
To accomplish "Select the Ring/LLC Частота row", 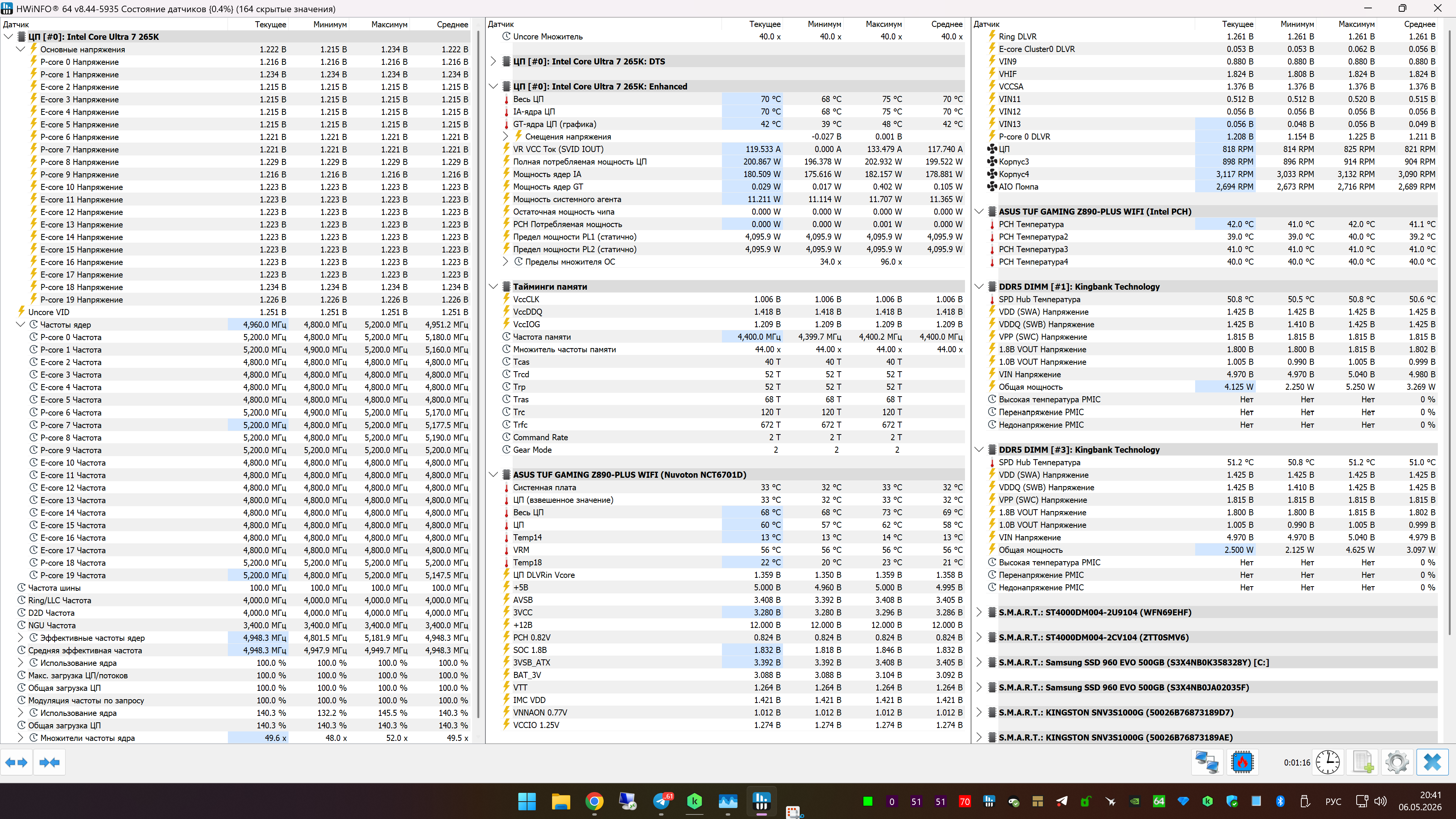I will [x=236, y=600].
